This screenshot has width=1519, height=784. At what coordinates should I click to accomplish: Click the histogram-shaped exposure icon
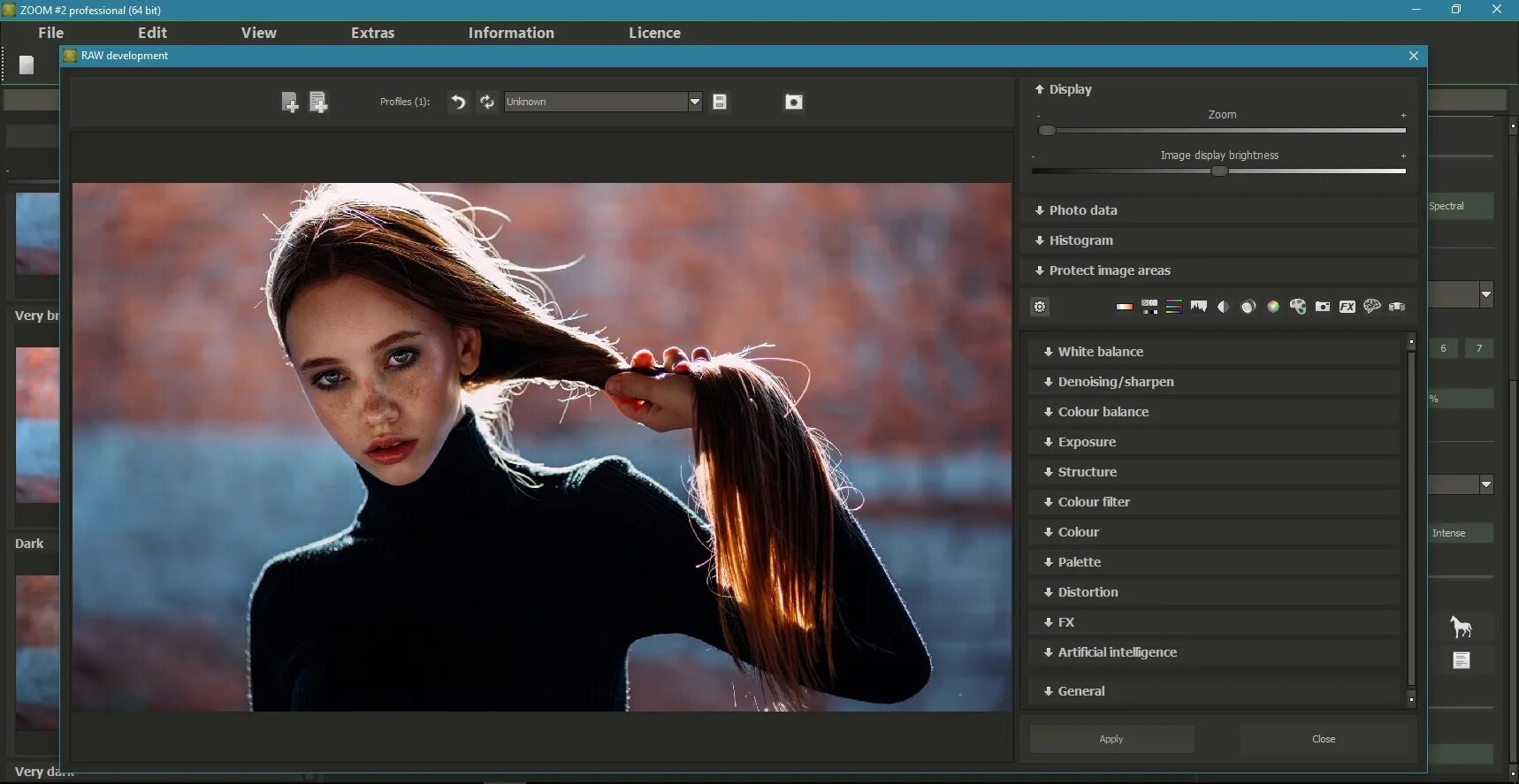pyautogui.click(x=1198, y=307)
